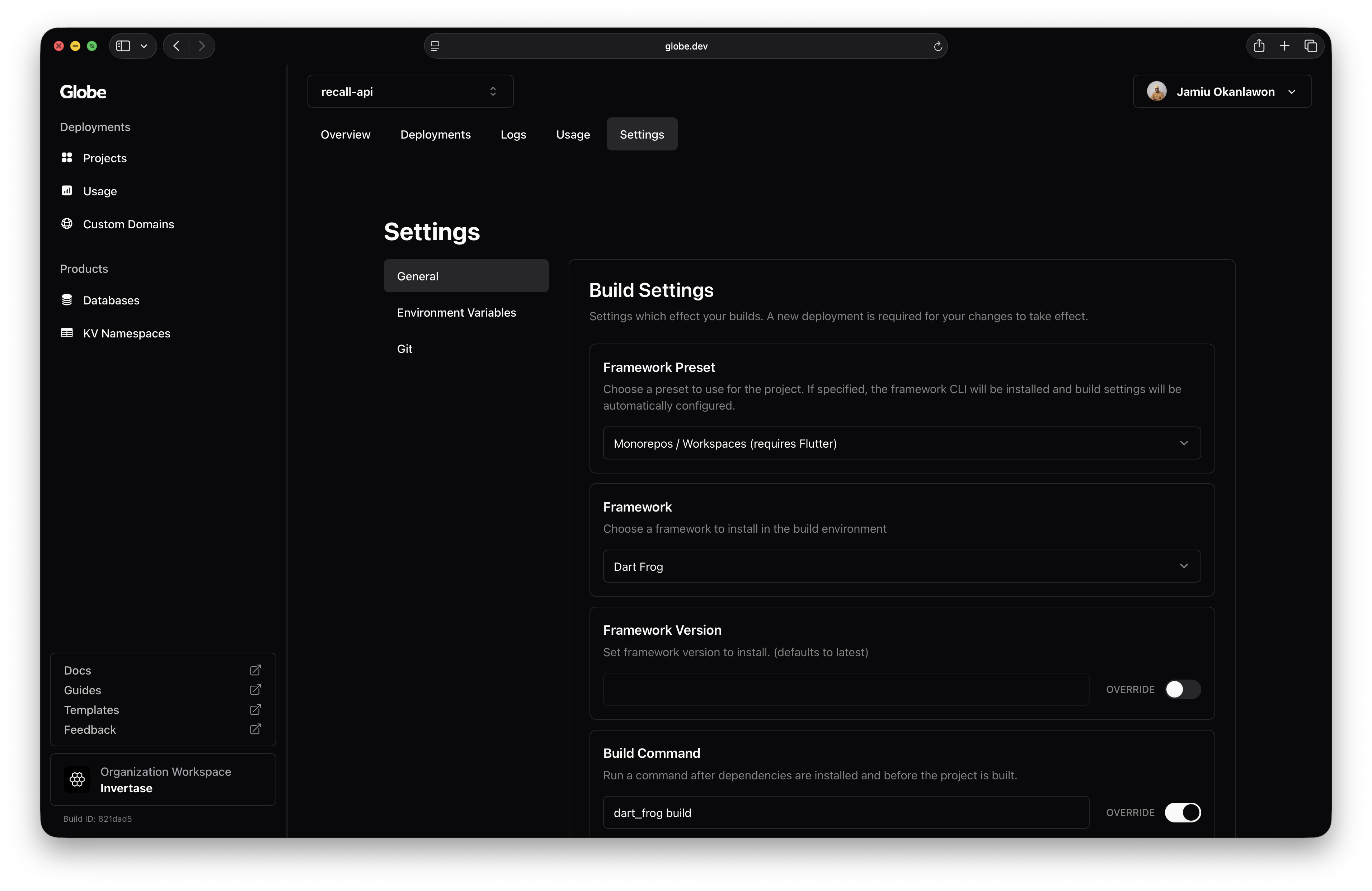
Task: Open Docs external link icon
Action: tap(255, 670)
